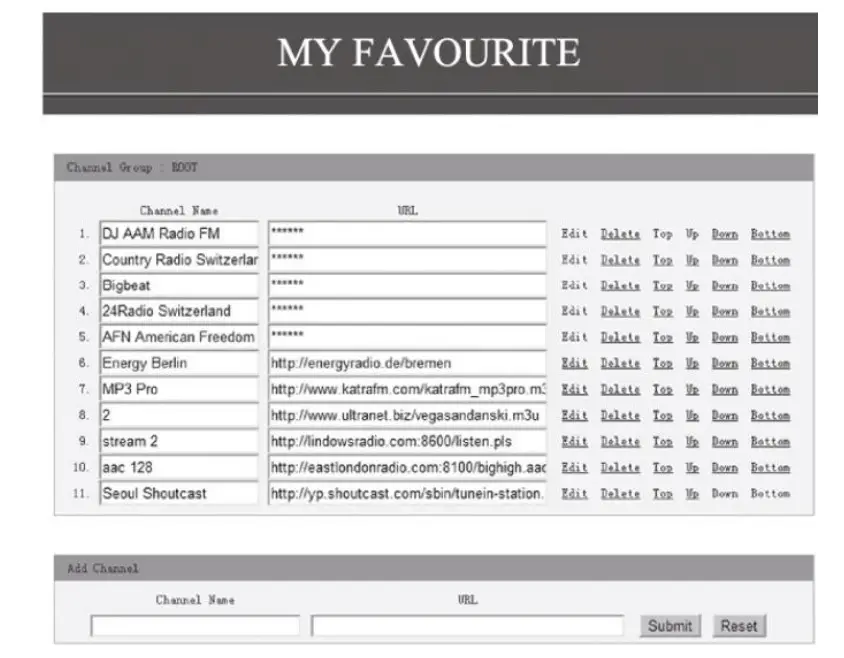Click the aac 128 name field
844x658 pixels.
pyautogui.click(x=179, y=467)
